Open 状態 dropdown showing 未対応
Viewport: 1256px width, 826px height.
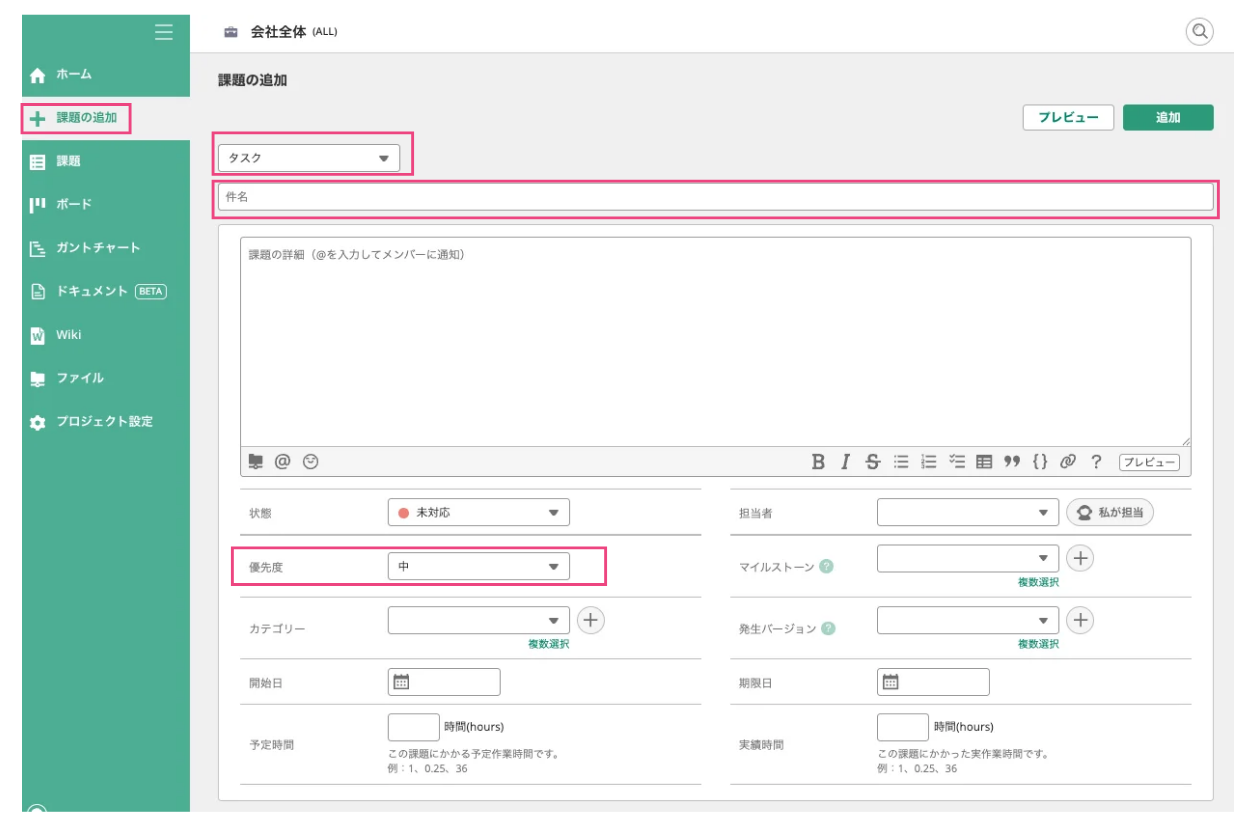click(479, 512)
